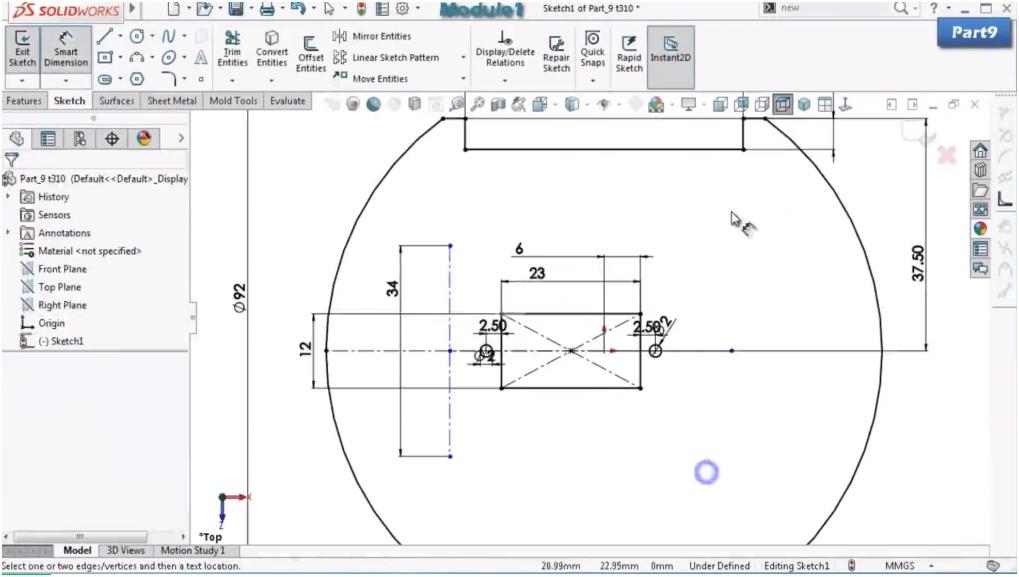Open Appearances color ball in task pane
This screenshot has width=1019, height=577.
[x=980, y=229]
